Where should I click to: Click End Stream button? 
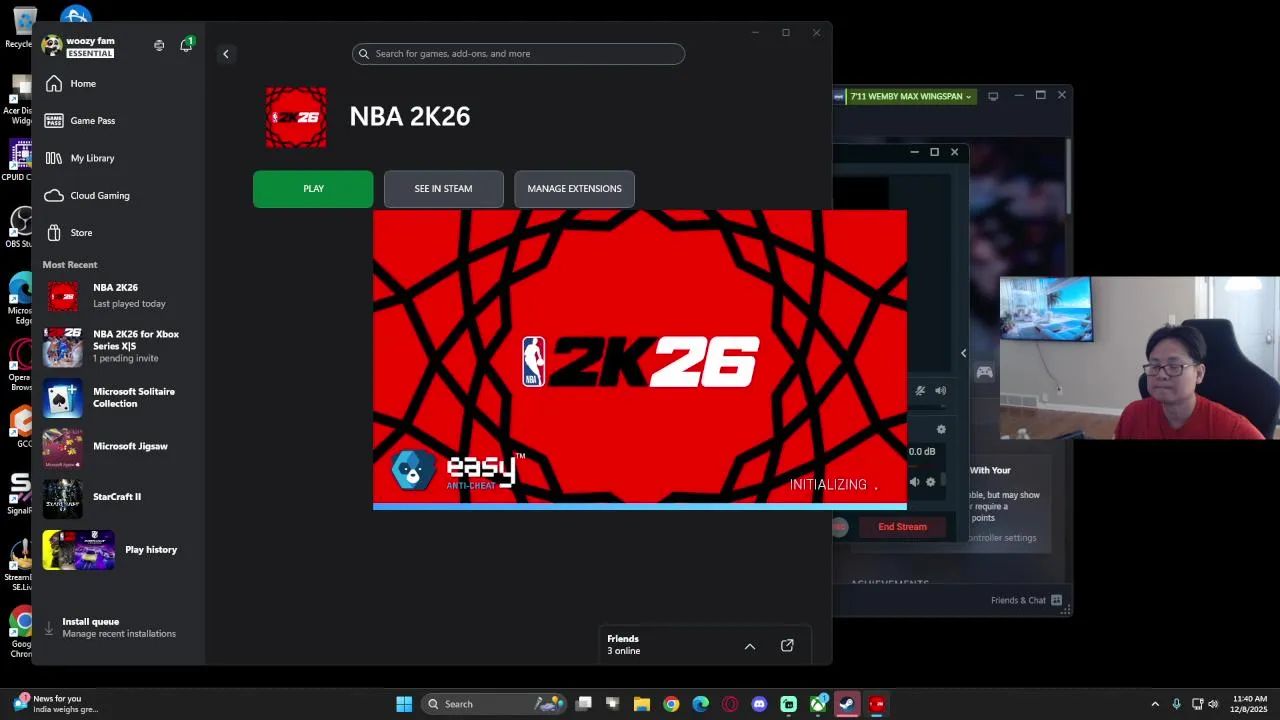[x=902, y=527]
